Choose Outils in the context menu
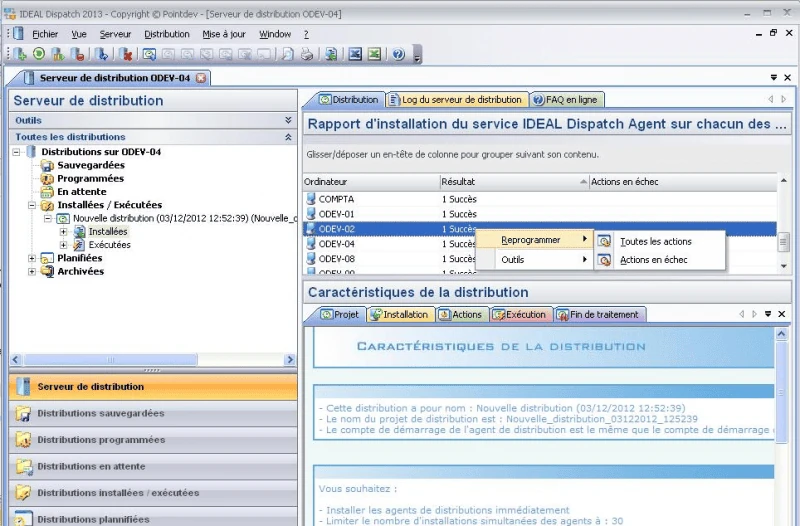 click(x=534, y=260)
